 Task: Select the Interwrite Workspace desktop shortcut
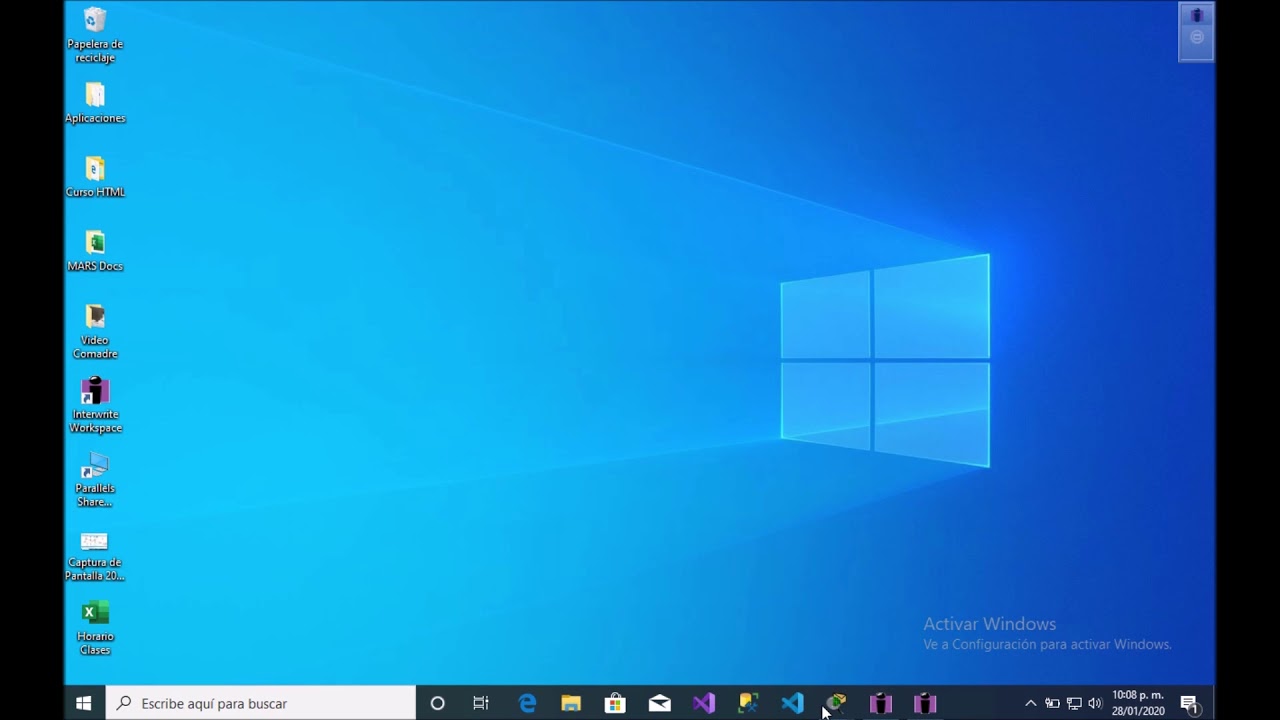[x=95, y=405]
